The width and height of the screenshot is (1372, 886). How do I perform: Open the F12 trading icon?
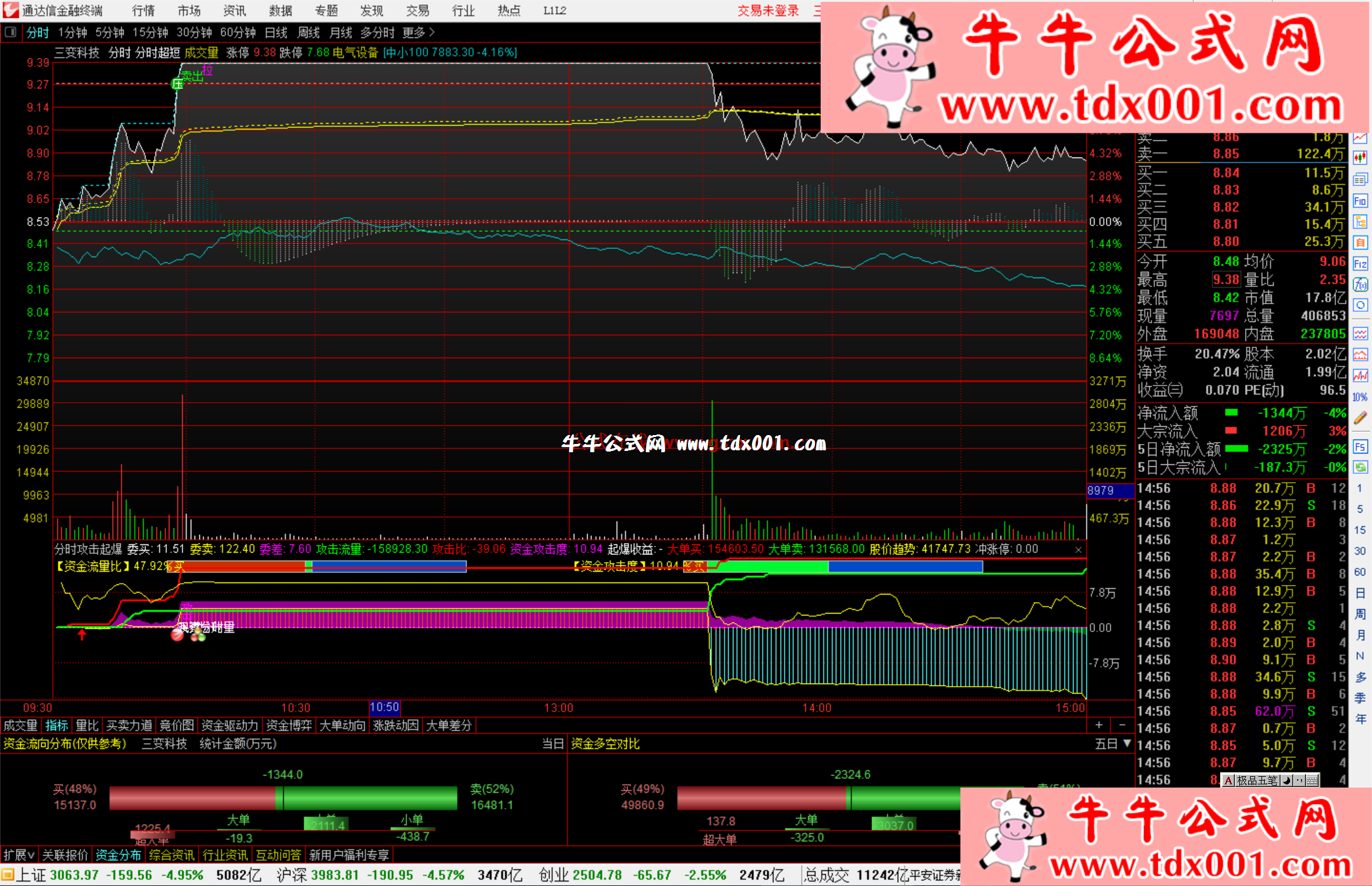(x=1360, y=264)
